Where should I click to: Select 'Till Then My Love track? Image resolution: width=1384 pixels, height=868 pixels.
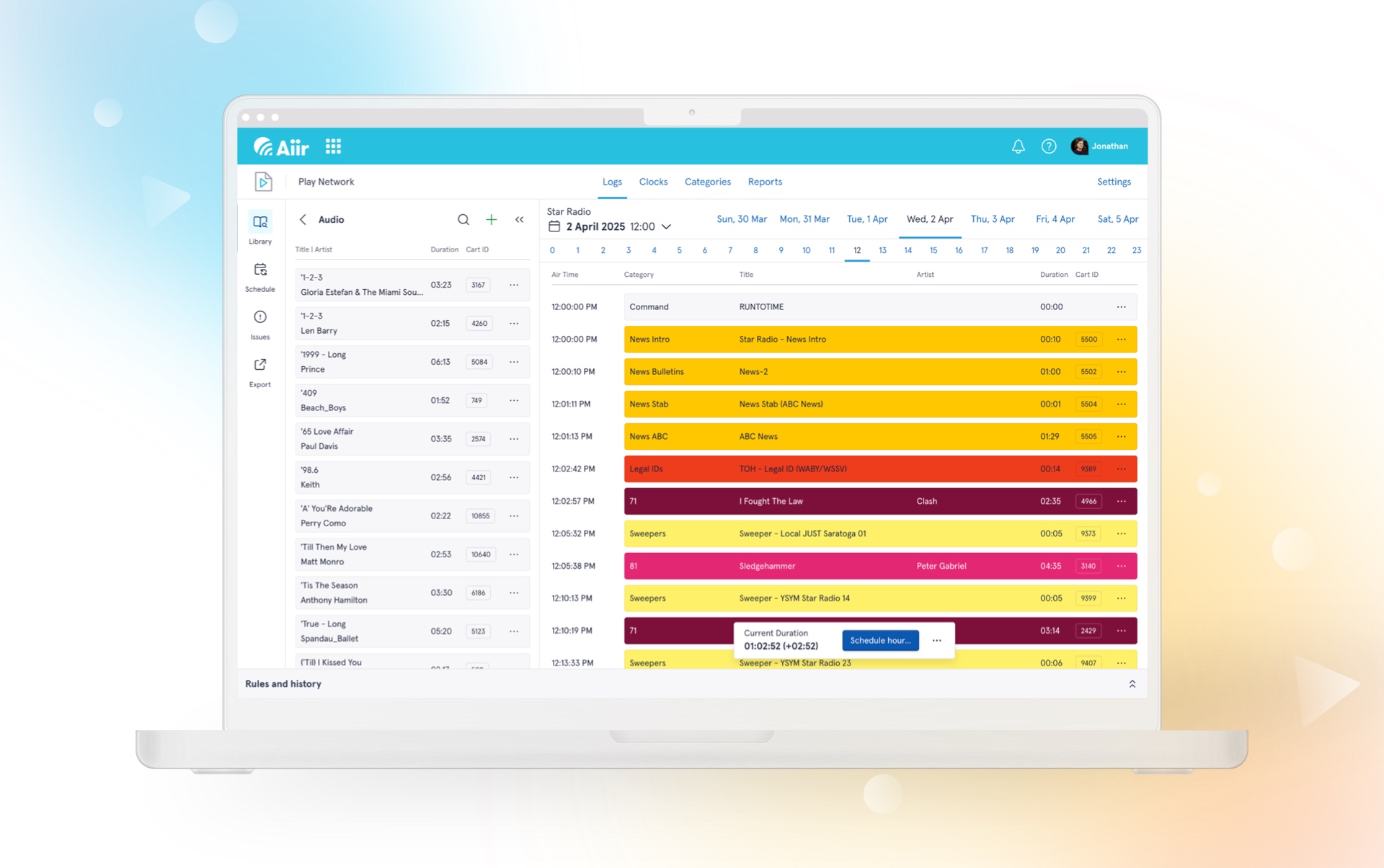pyautogui.click(x=412, y=554)
